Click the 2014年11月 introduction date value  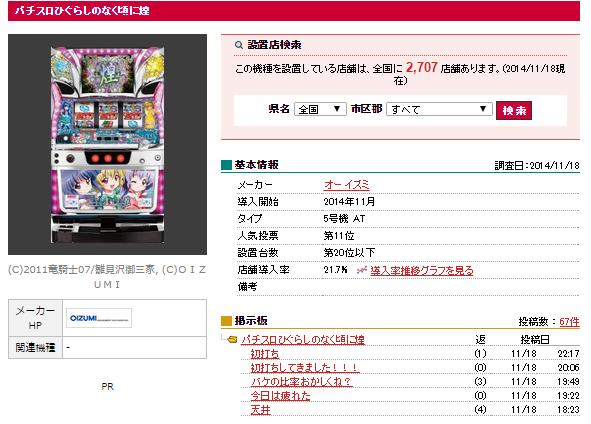point(349,202)
